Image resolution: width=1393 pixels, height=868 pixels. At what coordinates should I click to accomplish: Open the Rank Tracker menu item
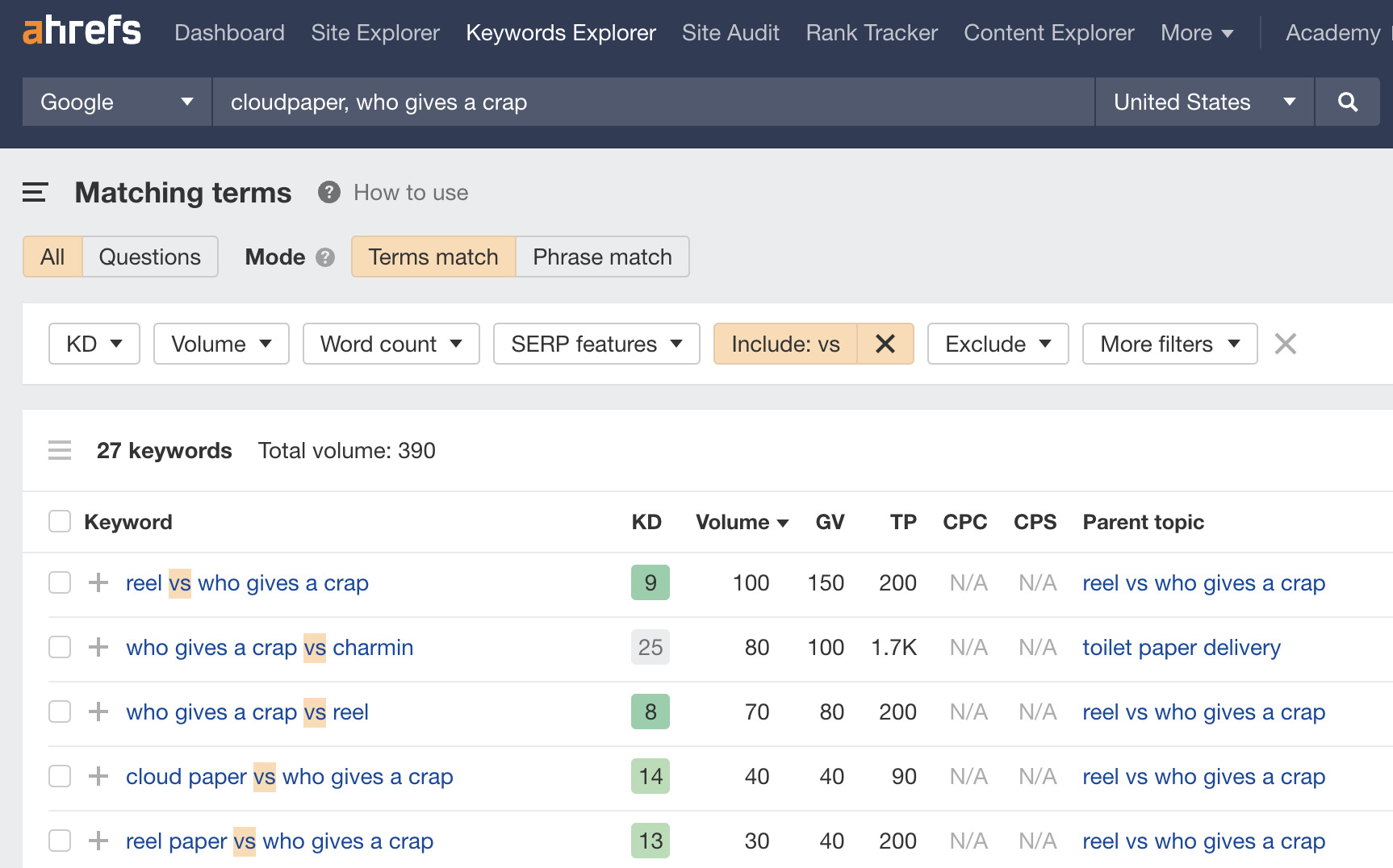(x=871, y=32)
